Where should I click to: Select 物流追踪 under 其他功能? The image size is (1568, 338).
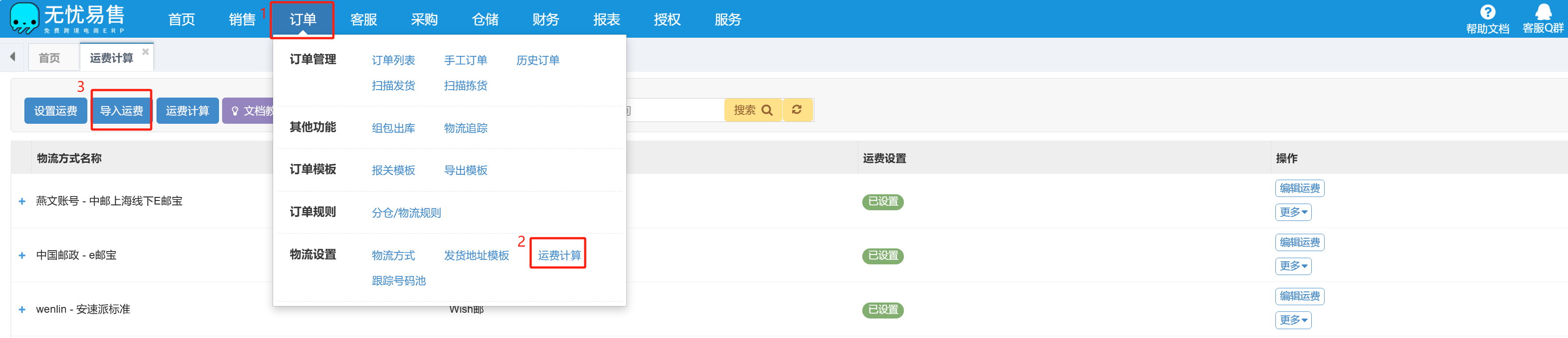[x=465, y=129]
